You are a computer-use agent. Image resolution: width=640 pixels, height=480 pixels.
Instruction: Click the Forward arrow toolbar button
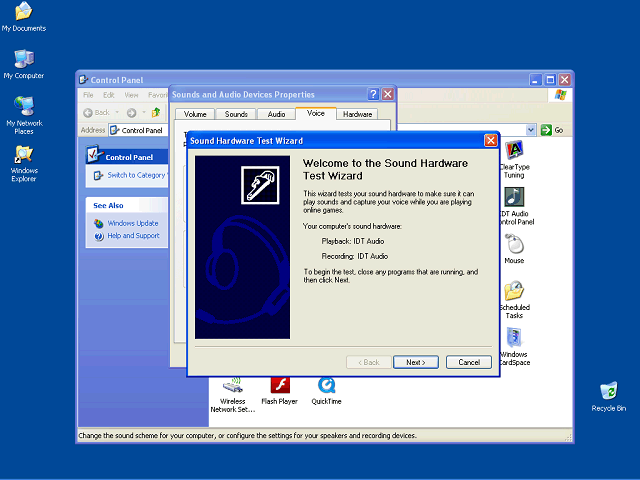[x=131, y=112]
